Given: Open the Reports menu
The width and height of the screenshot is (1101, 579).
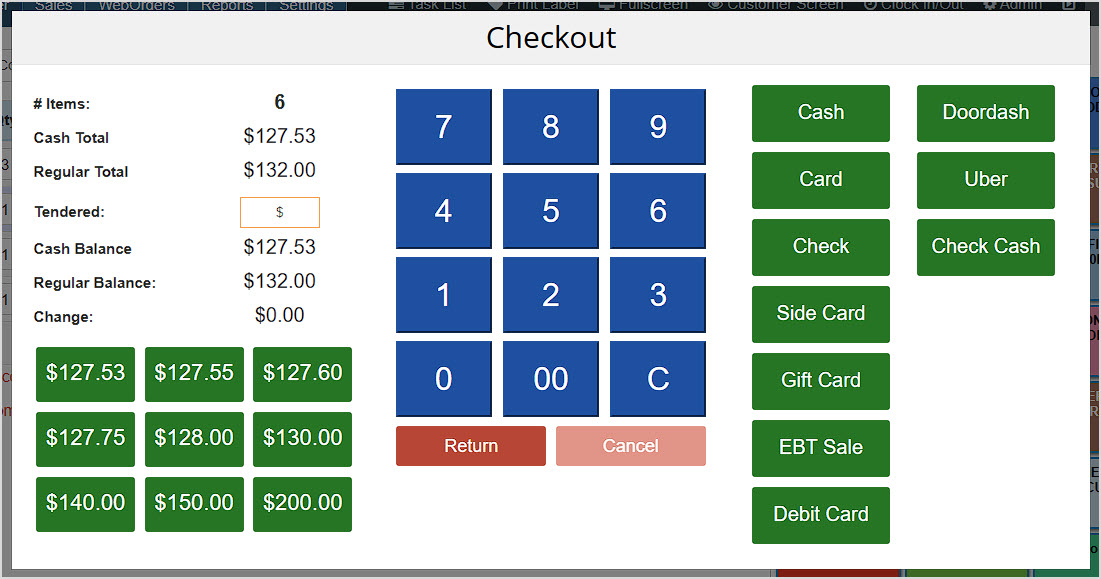Looking at the screenshot, I should point(226,6).
